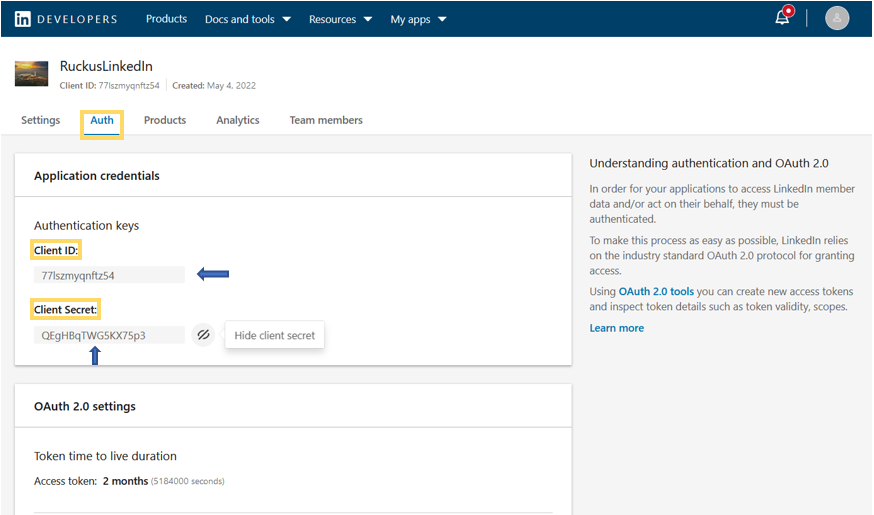Screen dimensions: 874x515
Task: Click the Authentication keys heading
Action: (x=86, y=226)
